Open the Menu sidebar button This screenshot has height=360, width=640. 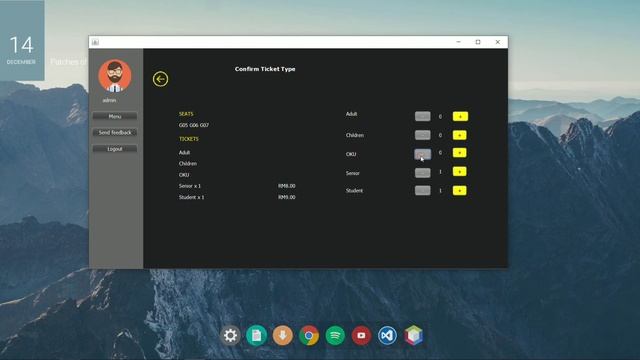coord(115,116)
